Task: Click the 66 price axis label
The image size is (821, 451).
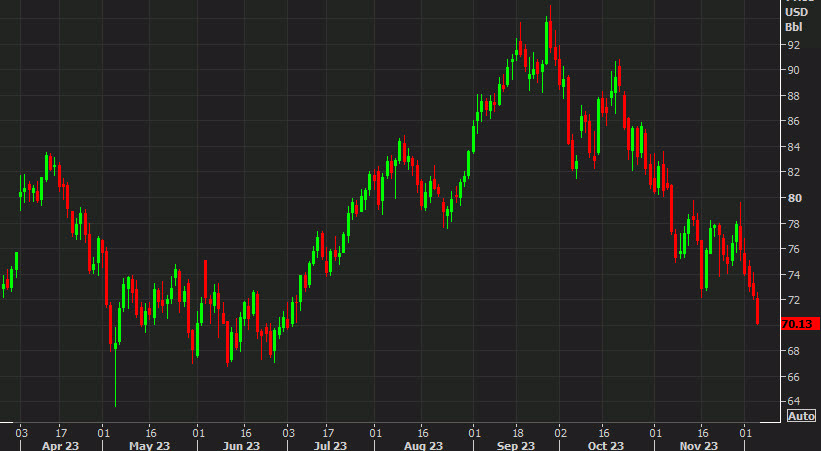Action: (x=793, y=377)
